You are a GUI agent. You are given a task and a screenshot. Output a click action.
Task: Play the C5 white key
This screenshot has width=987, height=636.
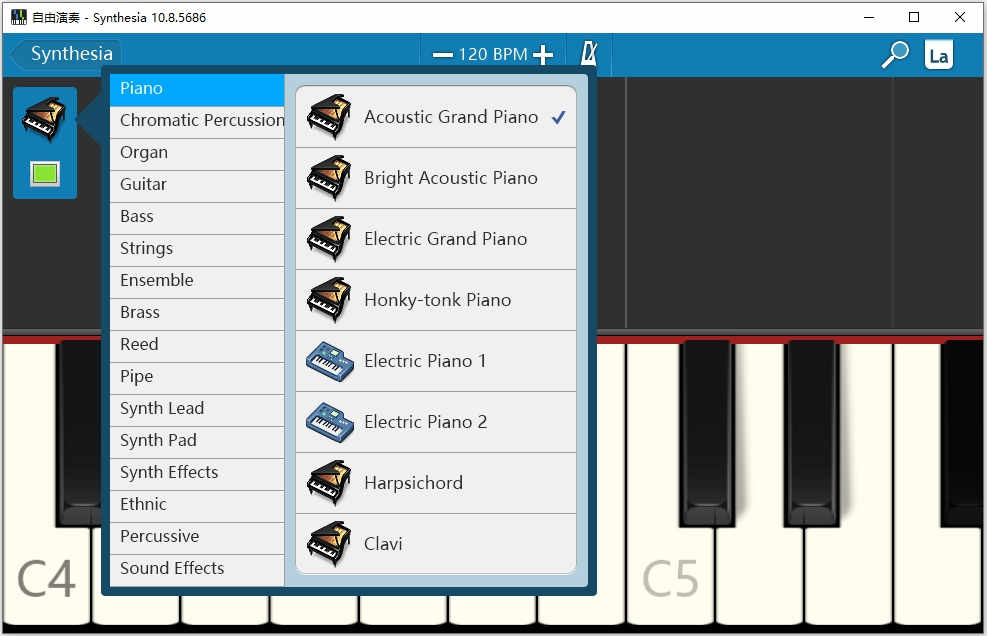point(670,576)
